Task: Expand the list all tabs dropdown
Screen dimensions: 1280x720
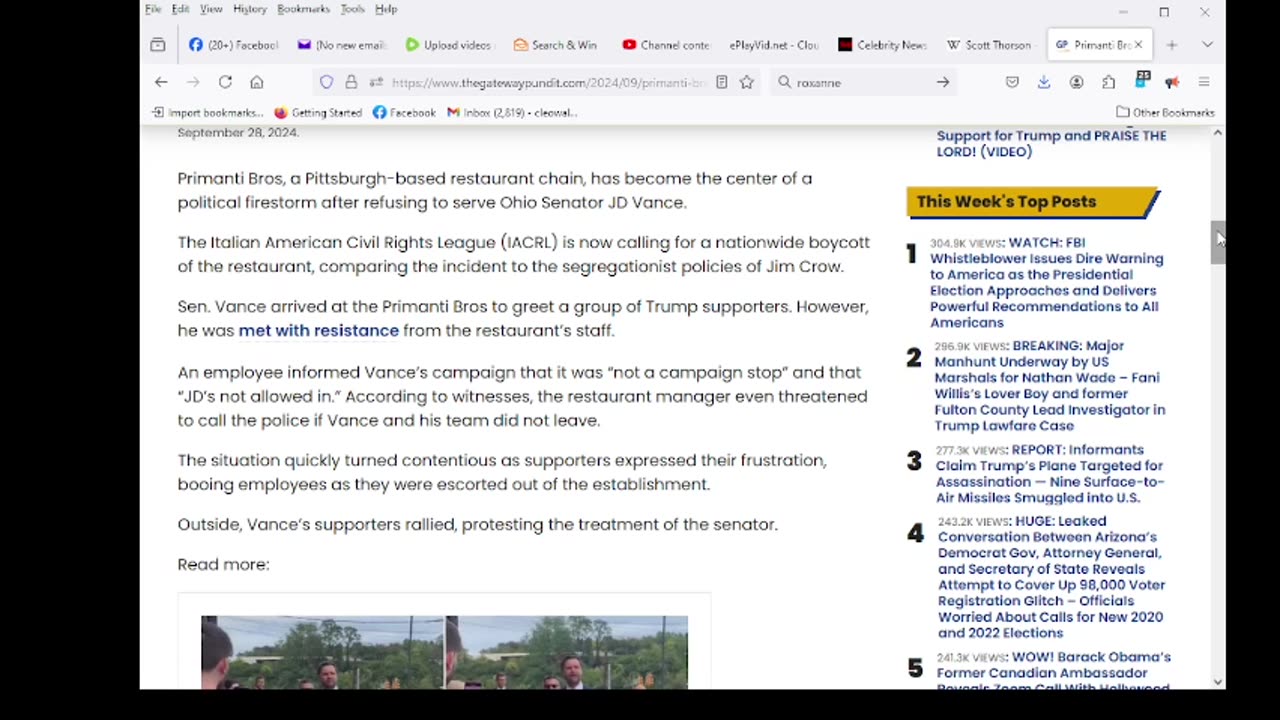Action: 1207,45
